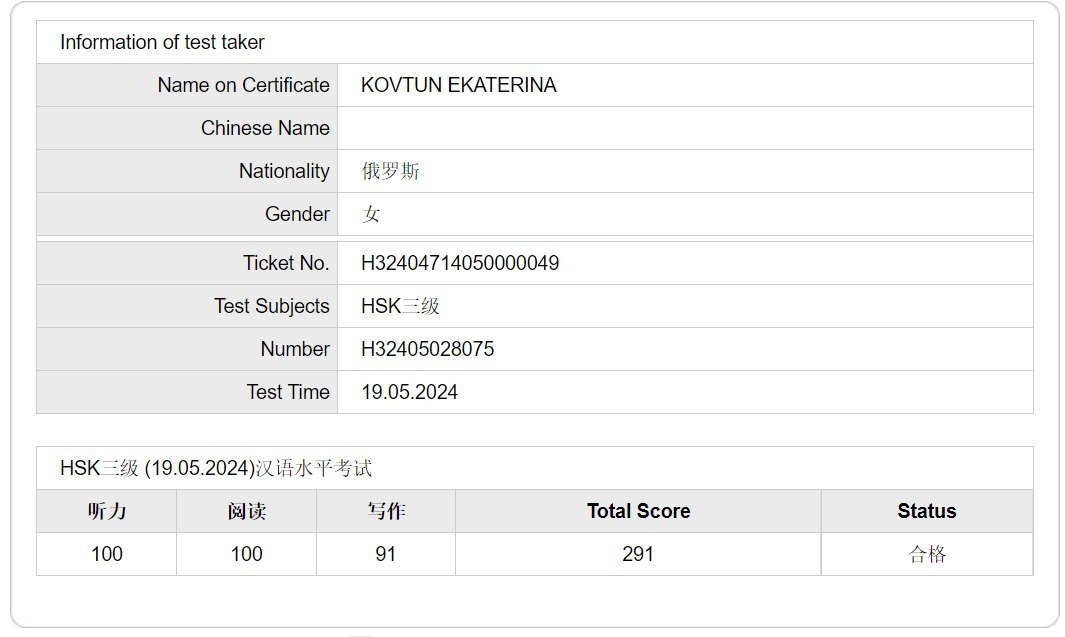Click the Test Time value 19.05.2024
The image size is (1065, 637).
409,392
